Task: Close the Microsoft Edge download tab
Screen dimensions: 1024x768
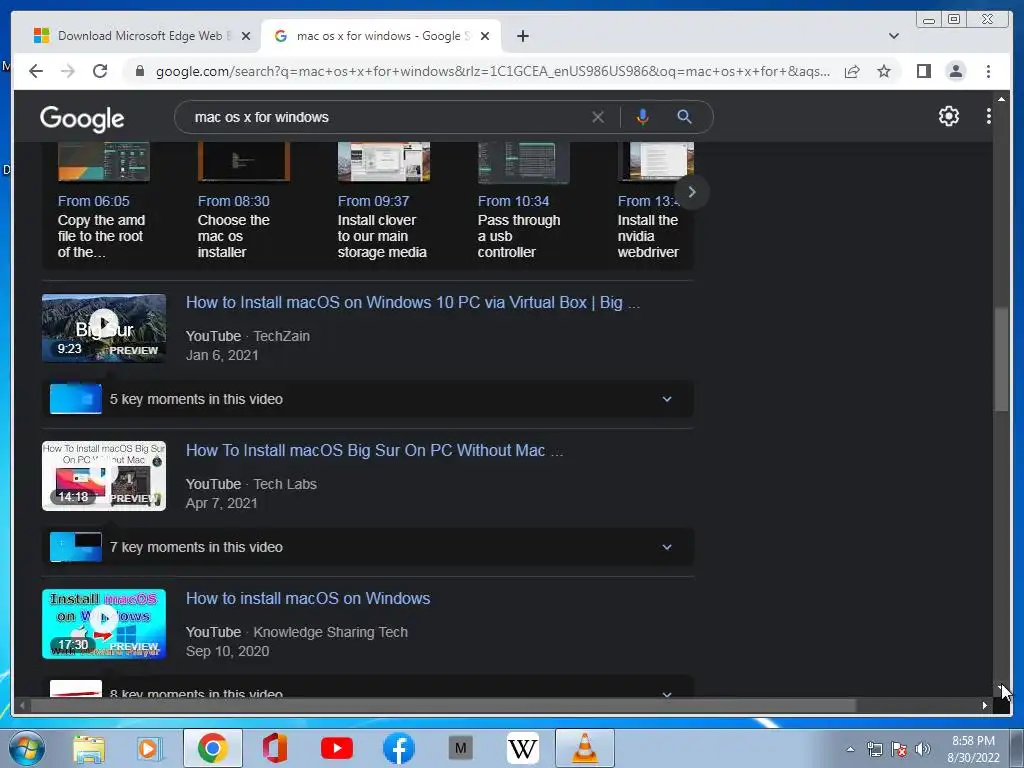Action: 246,36
